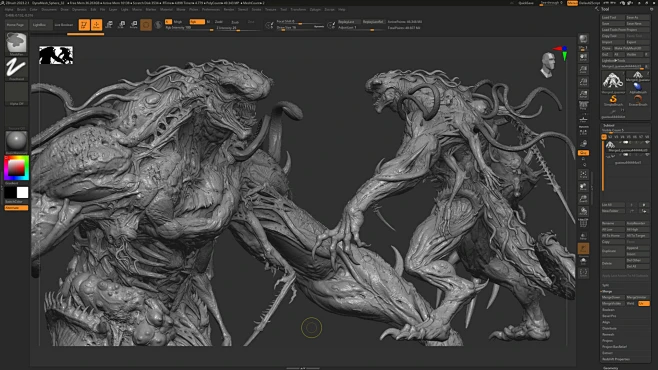Pick a hue in the color picker

tap(16, 168)
